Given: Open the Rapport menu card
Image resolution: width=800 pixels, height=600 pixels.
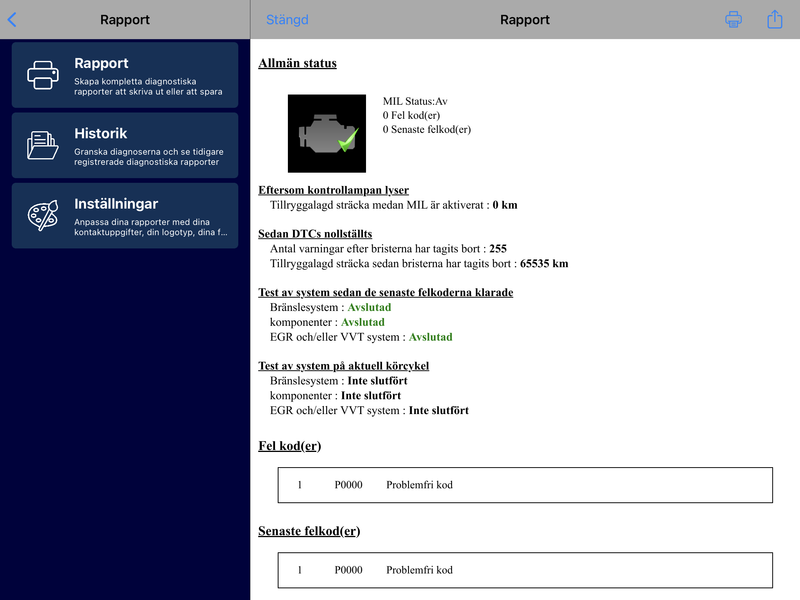Looking at the screenshot, I should 125,75.
